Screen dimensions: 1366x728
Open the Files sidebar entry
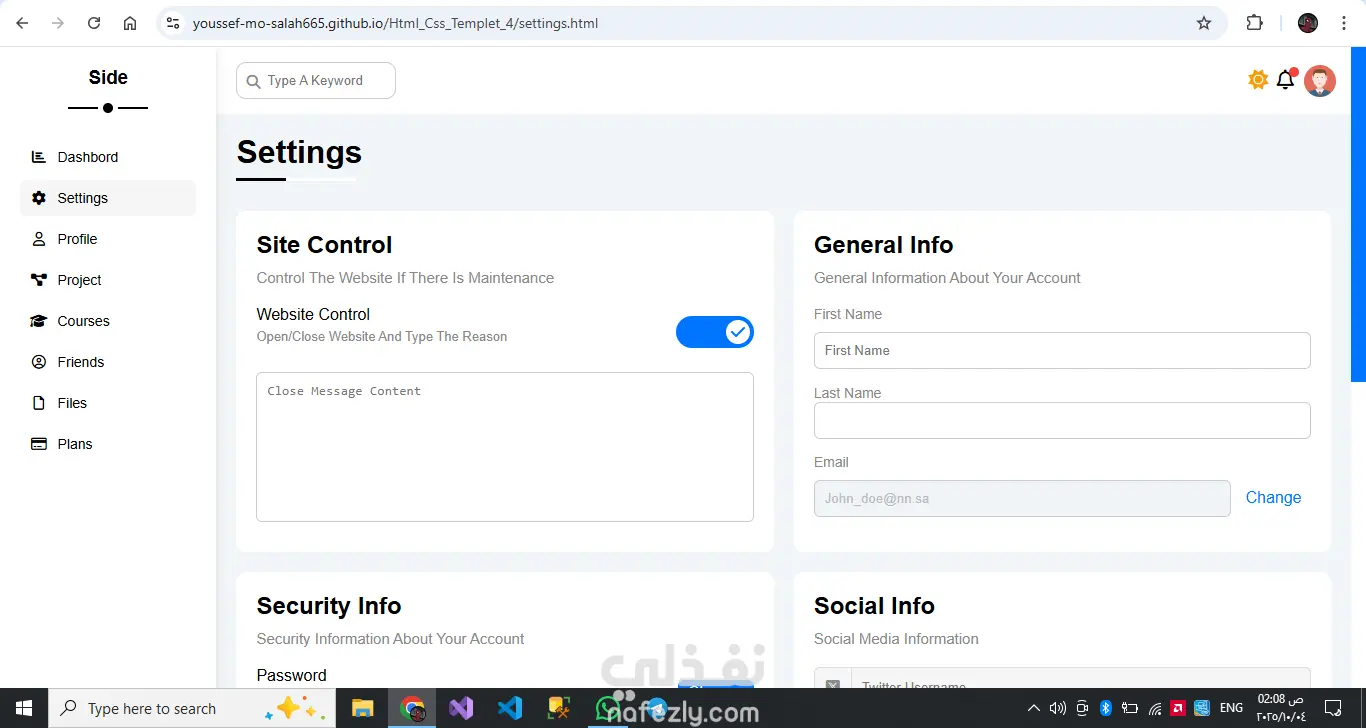pyautogui.click(x=108, y=403)
